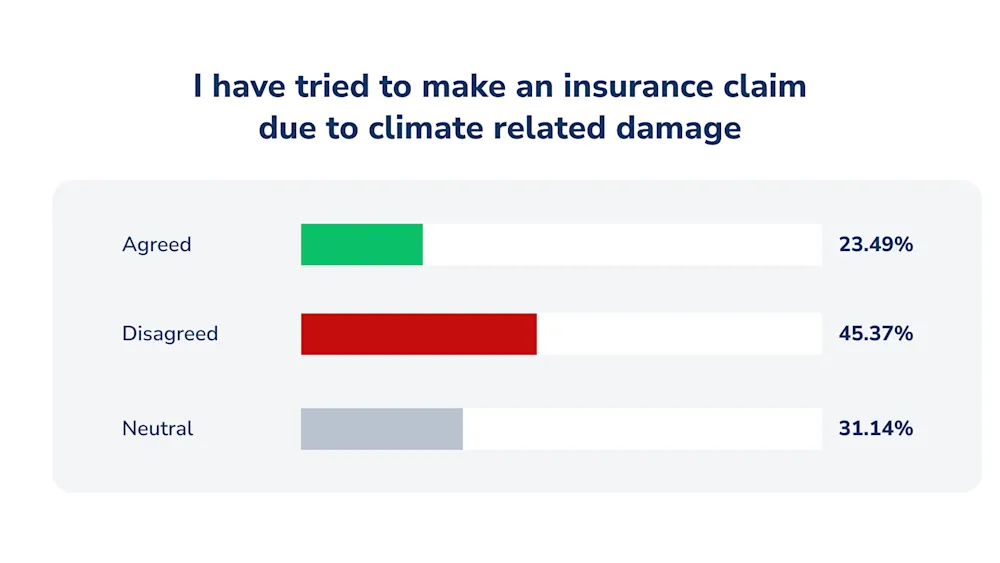Click 'due to climate related damage' text
This screenshot has height=563, width=1000.
click(500, 128)
